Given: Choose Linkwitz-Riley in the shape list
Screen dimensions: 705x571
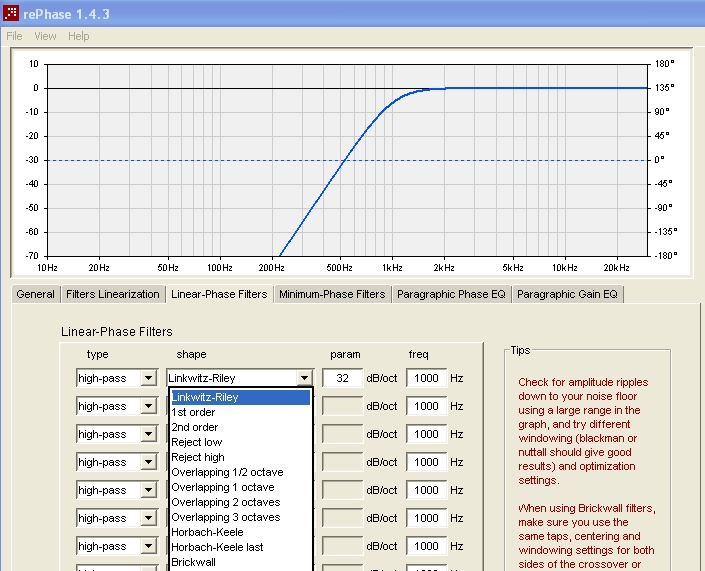Looking at the screenshot, I should pyautogui.click(x=241, y=397).
